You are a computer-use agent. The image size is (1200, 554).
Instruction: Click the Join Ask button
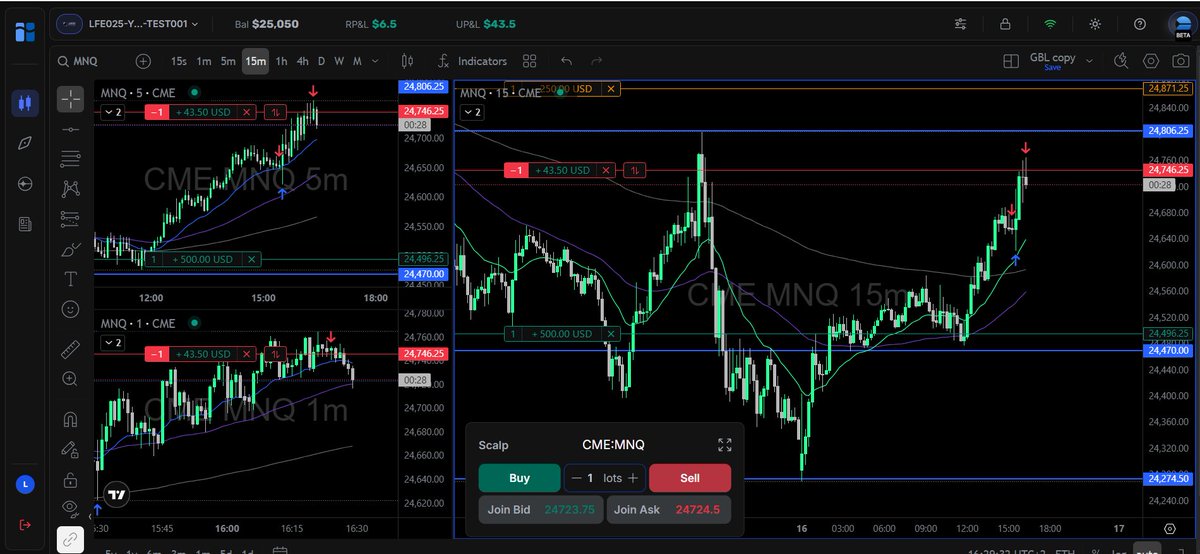[x=669, y=510]
